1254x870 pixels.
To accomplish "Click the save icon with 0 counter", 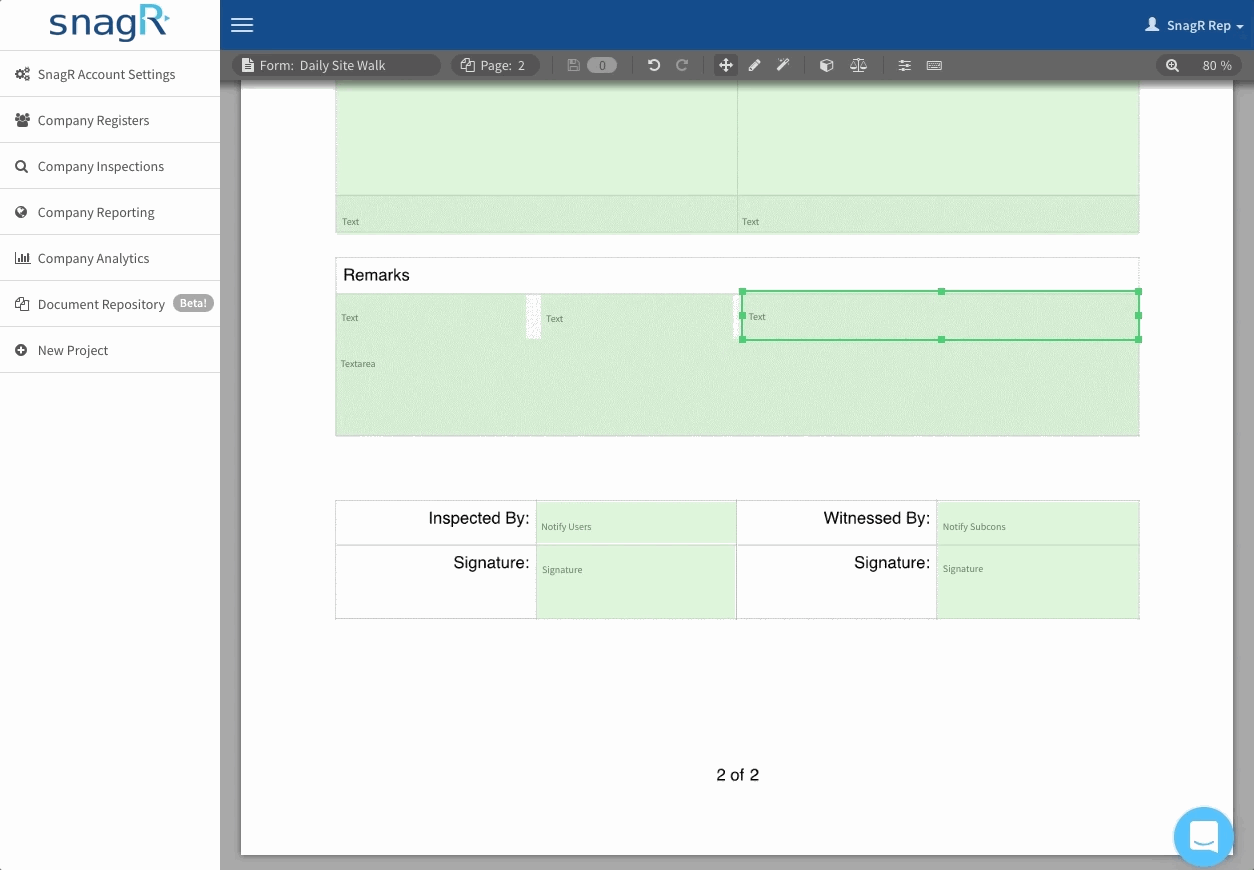I will tap(591, 65).
